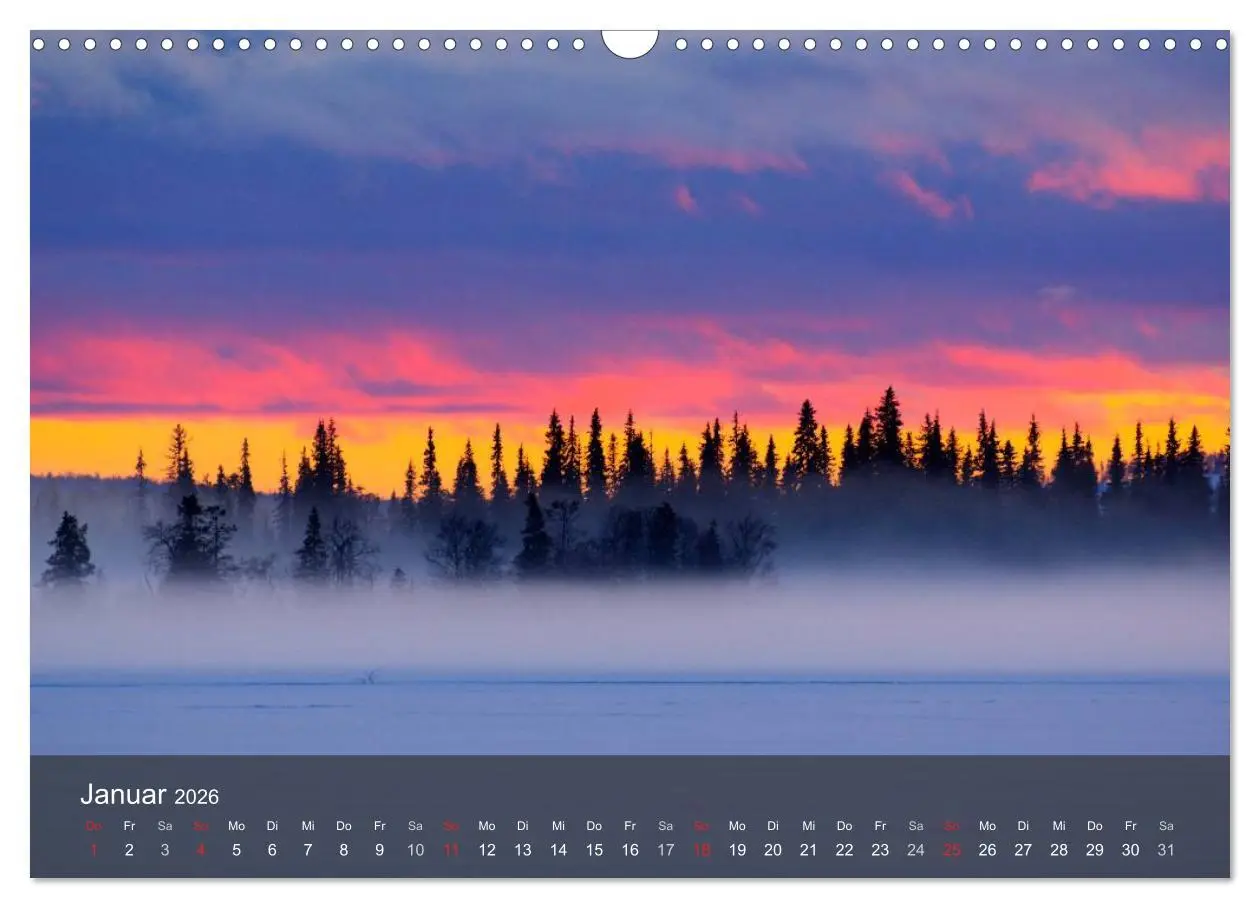Click the 'Mi' label above day 14
The width and height of the screenshot is (1260, 908).
[558, 826]
